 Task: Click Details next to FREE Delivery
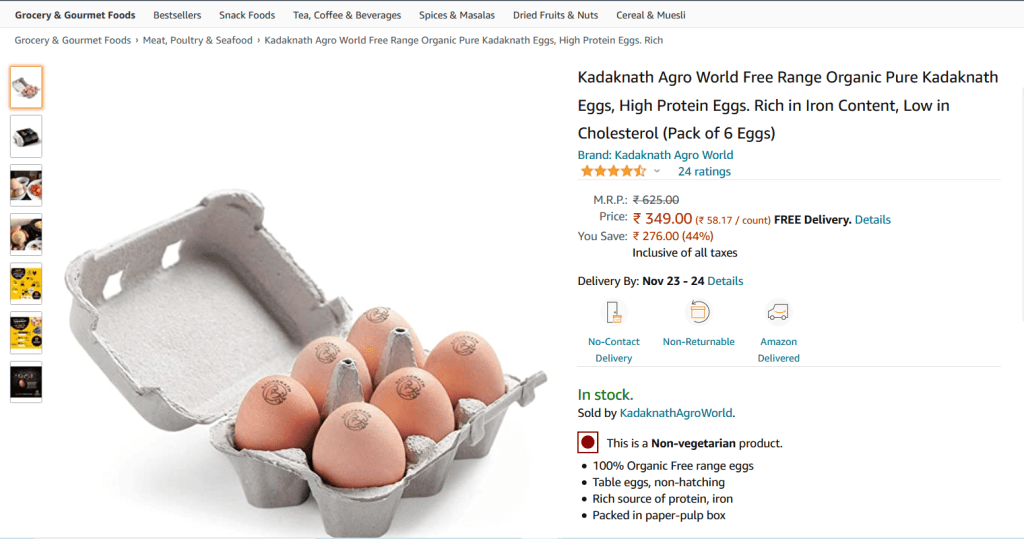pos(872,220)
